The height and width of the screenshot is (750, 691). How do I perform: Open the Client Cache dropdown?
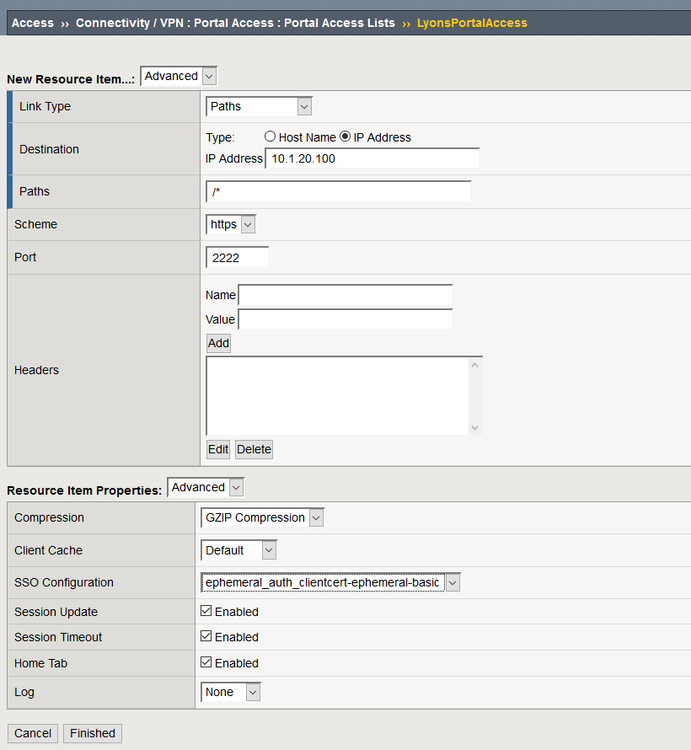239,550
